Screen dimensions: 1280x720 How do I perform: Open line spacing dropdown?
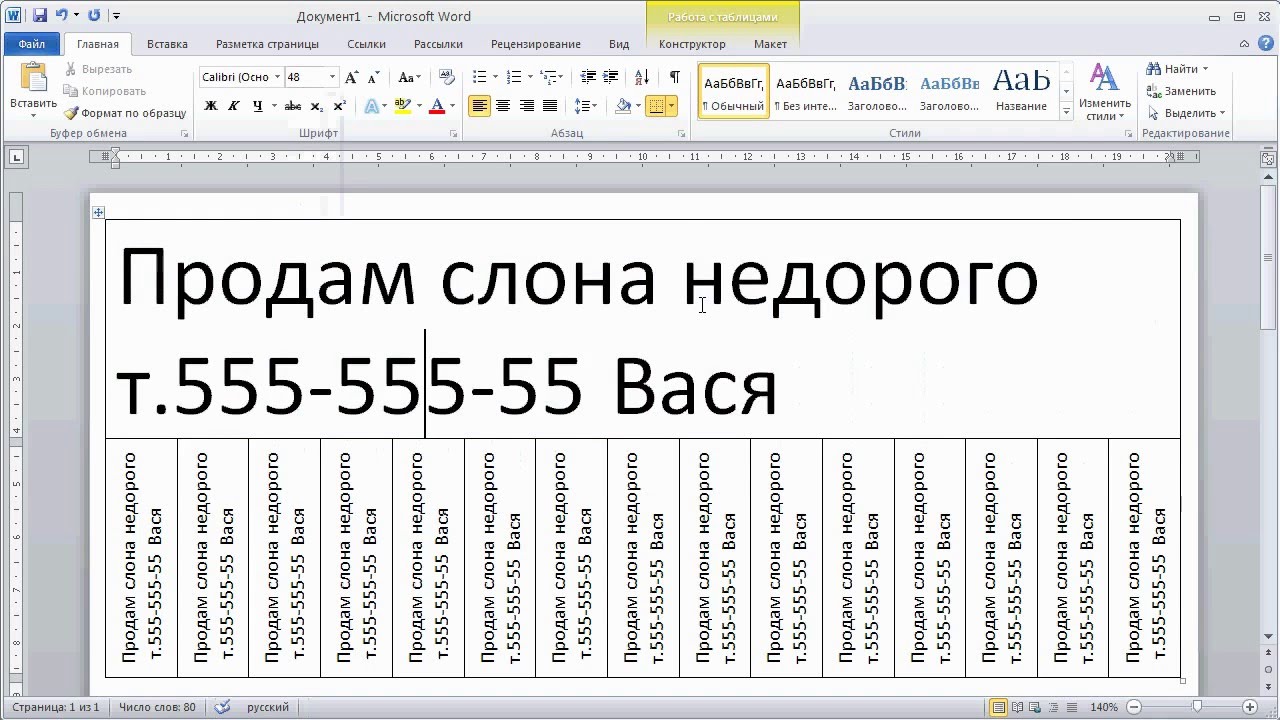586,106
